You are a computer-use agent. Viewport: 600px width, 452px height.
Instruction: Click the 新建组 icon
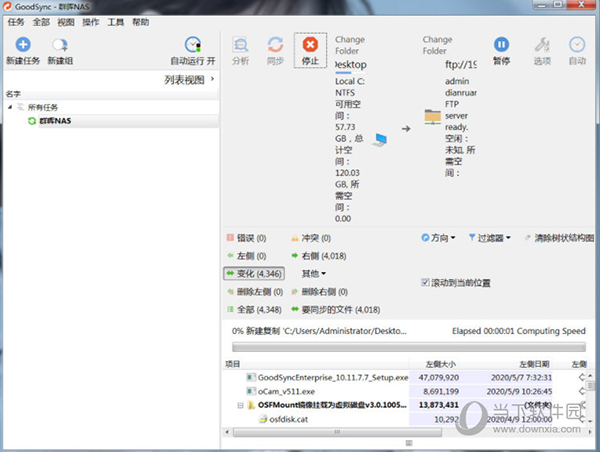60,45
